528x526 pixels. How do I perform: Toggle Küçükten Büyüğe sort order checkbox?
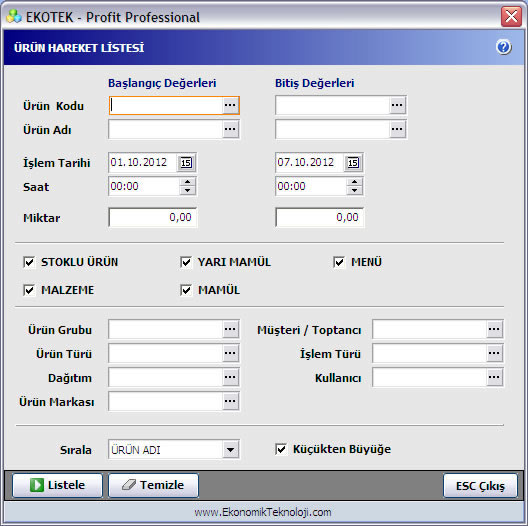[x=281, y=449]
